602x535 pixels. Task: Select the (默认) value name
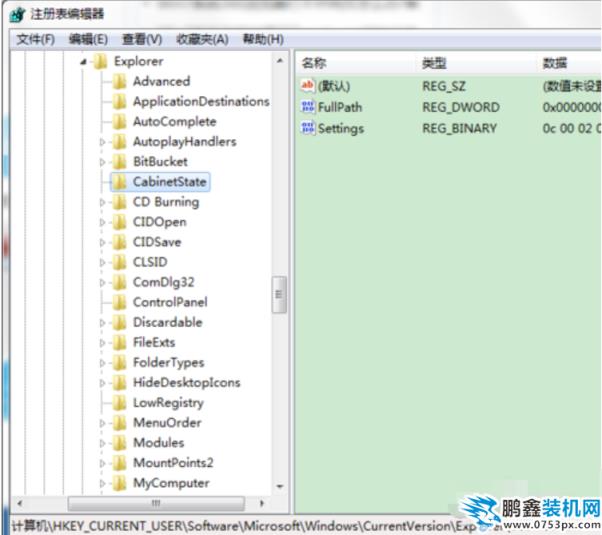(x=334, y=86)
